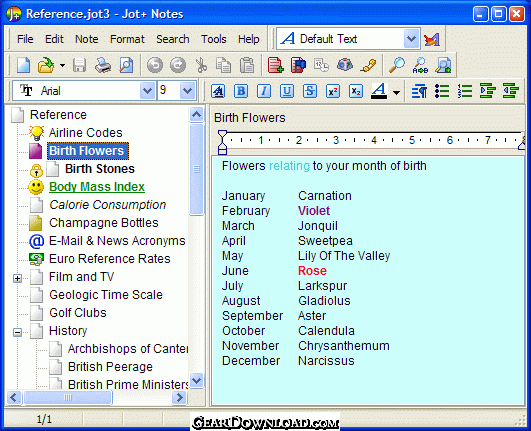Click the style brush icon beside Default Text
The image size is (531, 431).
(432, 39)
